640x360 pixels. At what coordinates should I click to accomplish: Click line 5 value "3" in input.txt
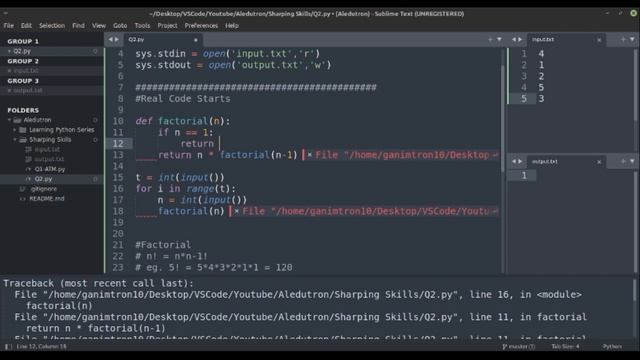pyautogui.click(x=541, y=99)
